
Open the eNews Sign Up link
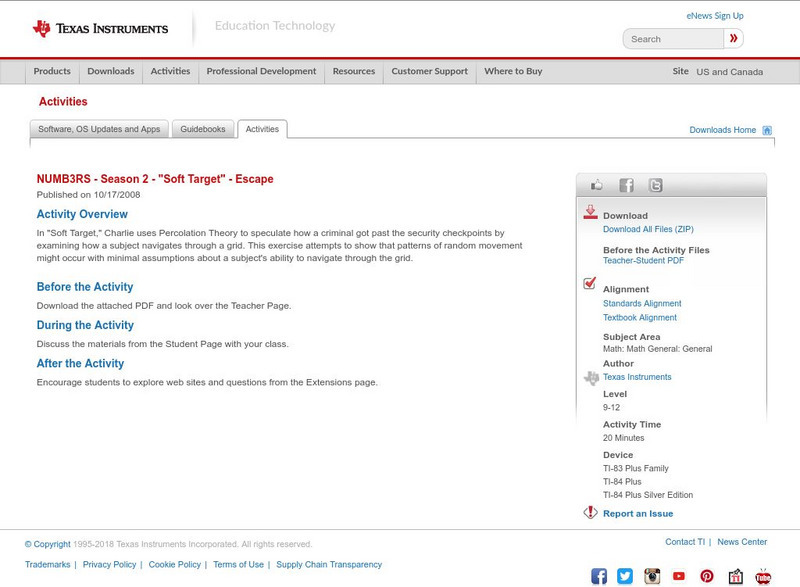(715, 16)
